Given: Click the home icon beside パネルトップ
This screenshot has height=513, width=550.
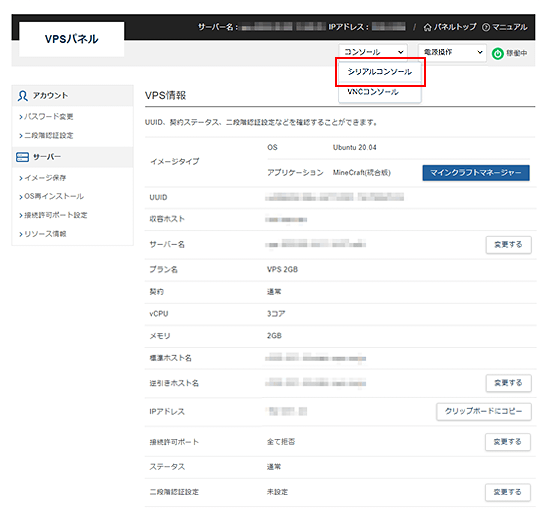Looking at the screenshot, I should (x=427, y=27).
